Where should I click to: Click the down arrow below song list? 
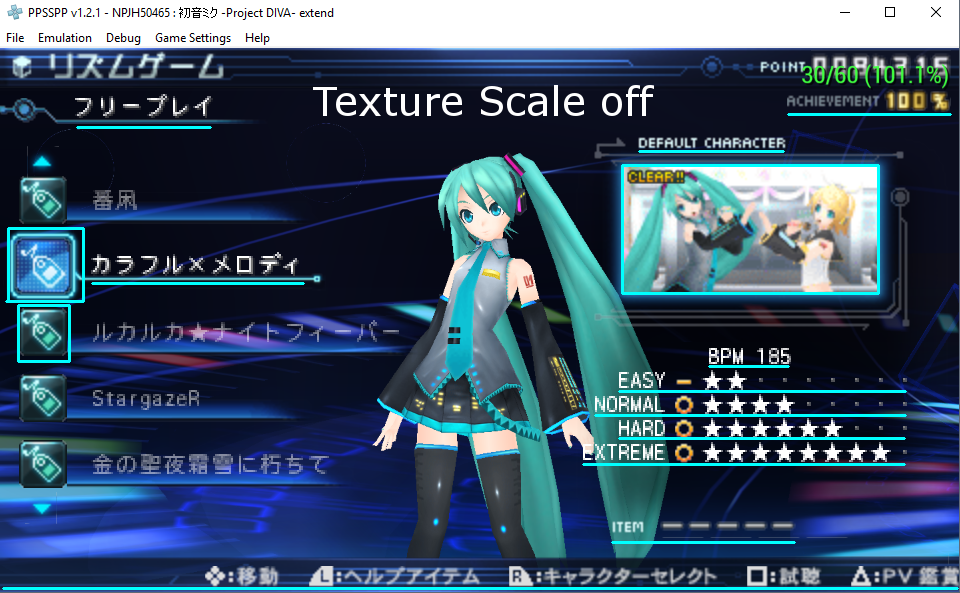click(42, 509)
